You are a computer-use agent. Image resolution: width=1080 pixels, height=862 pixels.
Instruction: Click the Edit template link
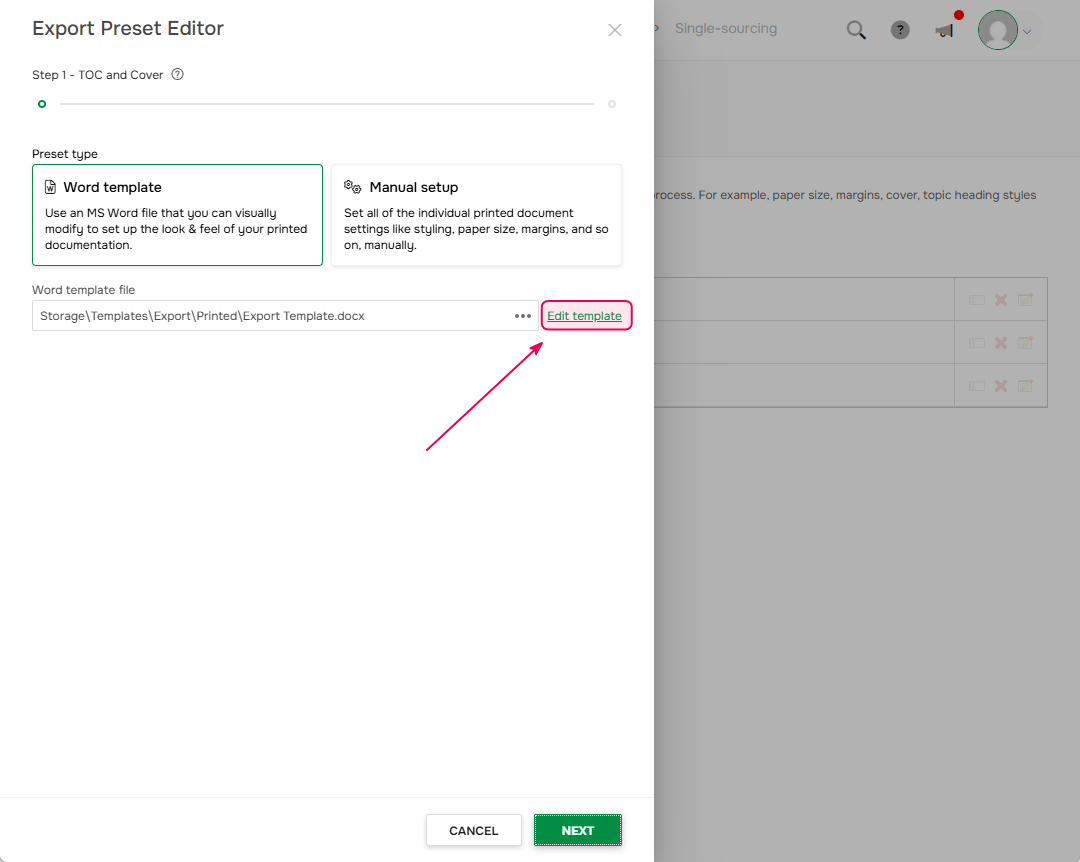(x=584, y=316)
